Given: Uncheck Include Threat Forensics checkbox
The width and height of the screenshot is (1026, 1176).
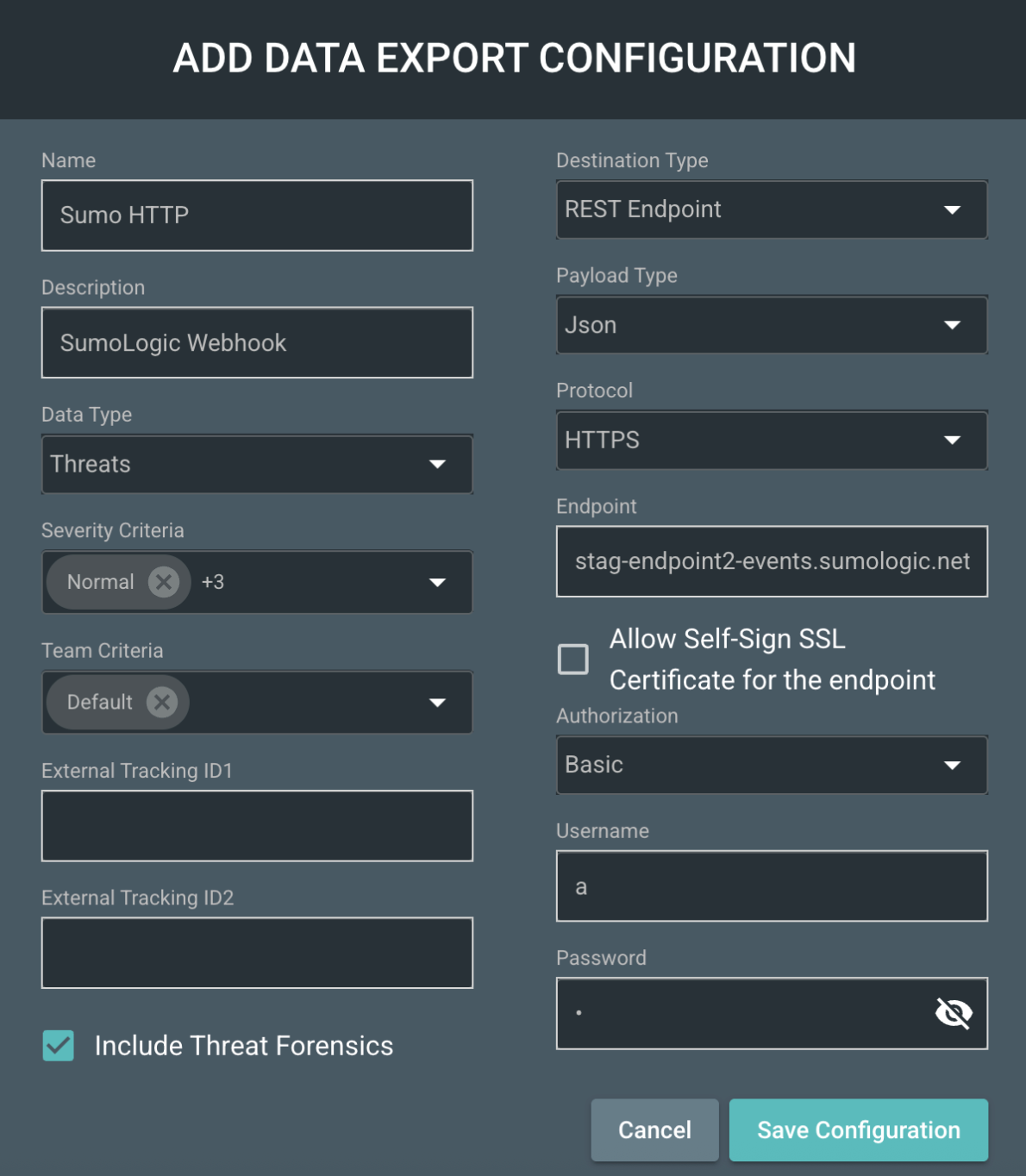Looking at the screenshot, I should (x=59, y=1046).
